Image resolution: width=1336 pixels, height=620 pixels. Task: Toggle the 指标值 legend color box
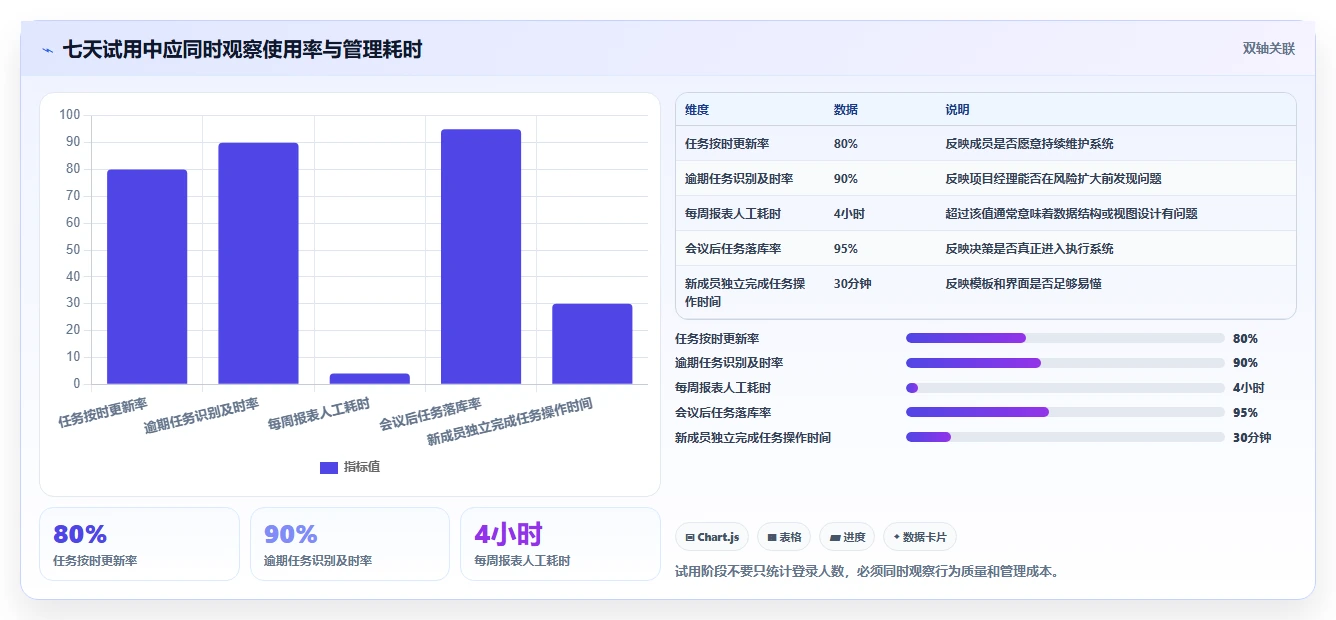(x=329, y=467)
